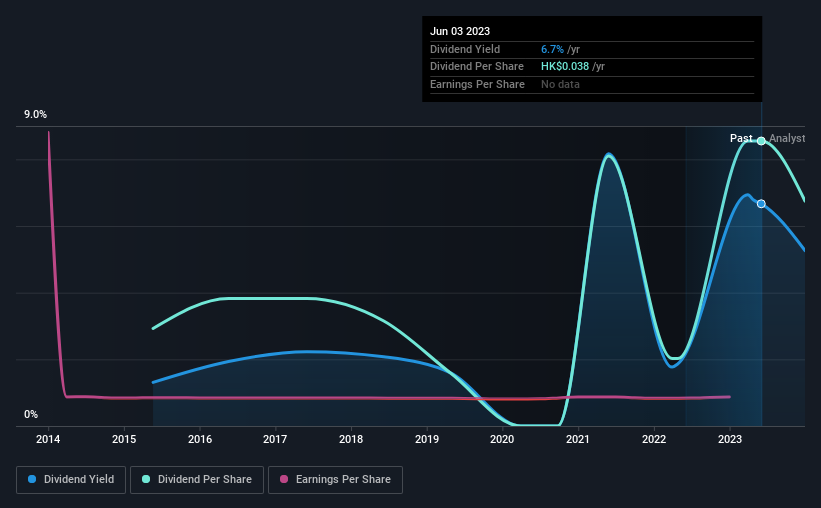The height and width of the screenshot is (508, 821).
Task: Toggle the Earnings Per Share legend button
Action: tap(335, 480)
